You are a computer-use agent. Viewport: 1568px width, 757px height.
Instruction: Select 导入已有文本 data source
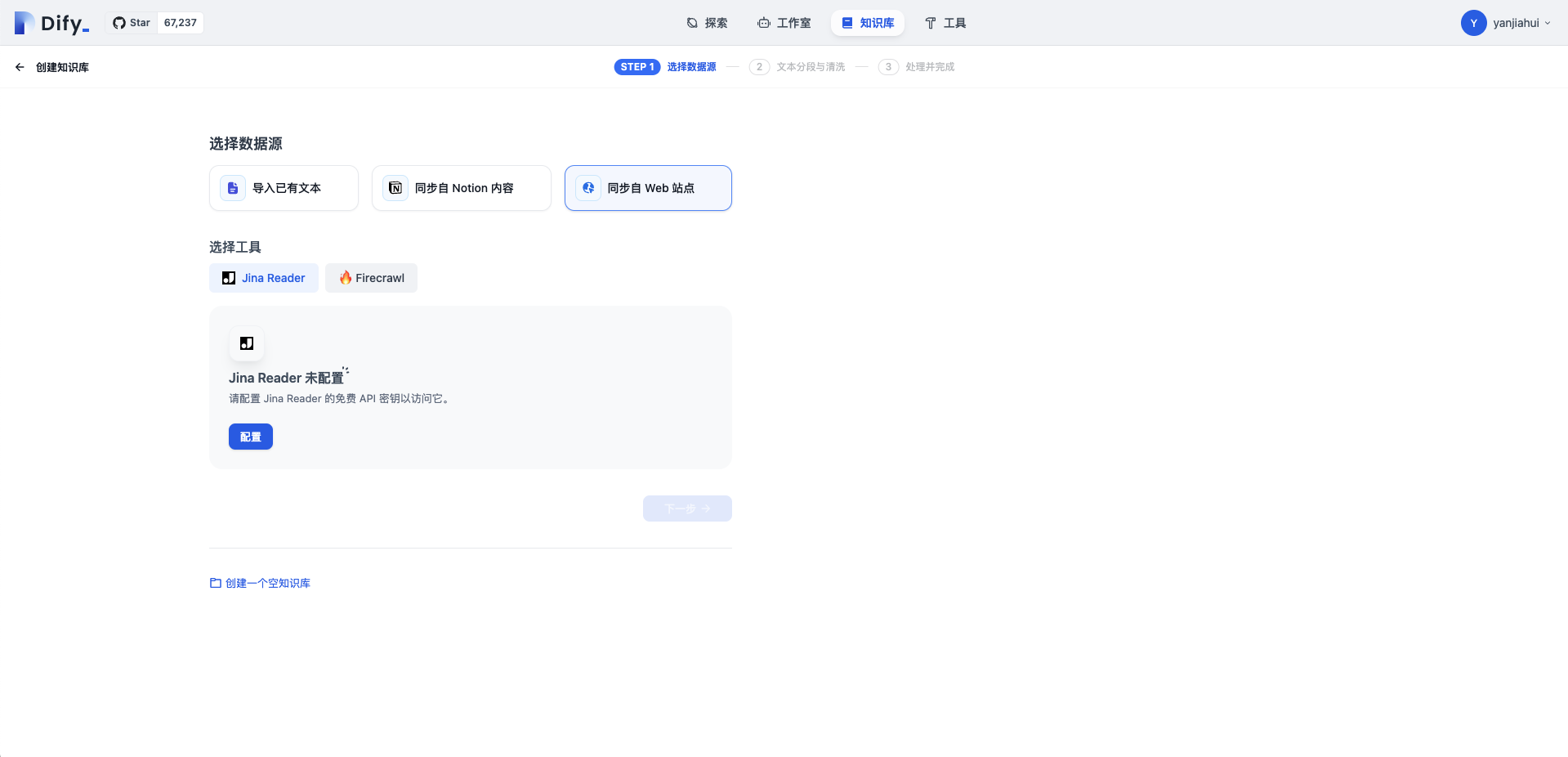284,188
